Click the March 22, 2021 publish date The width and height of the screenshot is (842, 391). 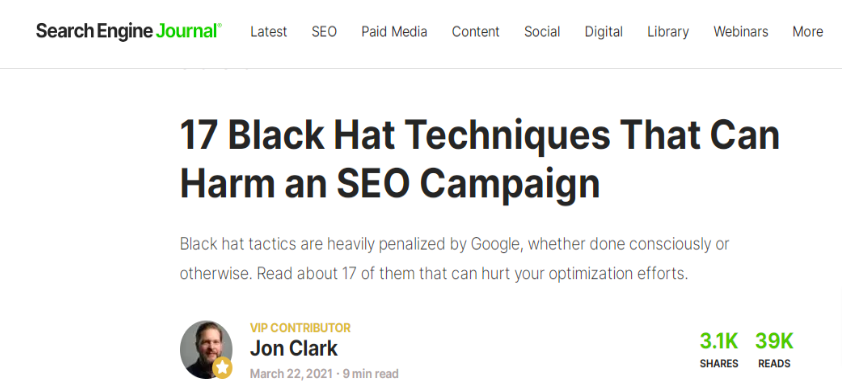click(291, 374)
